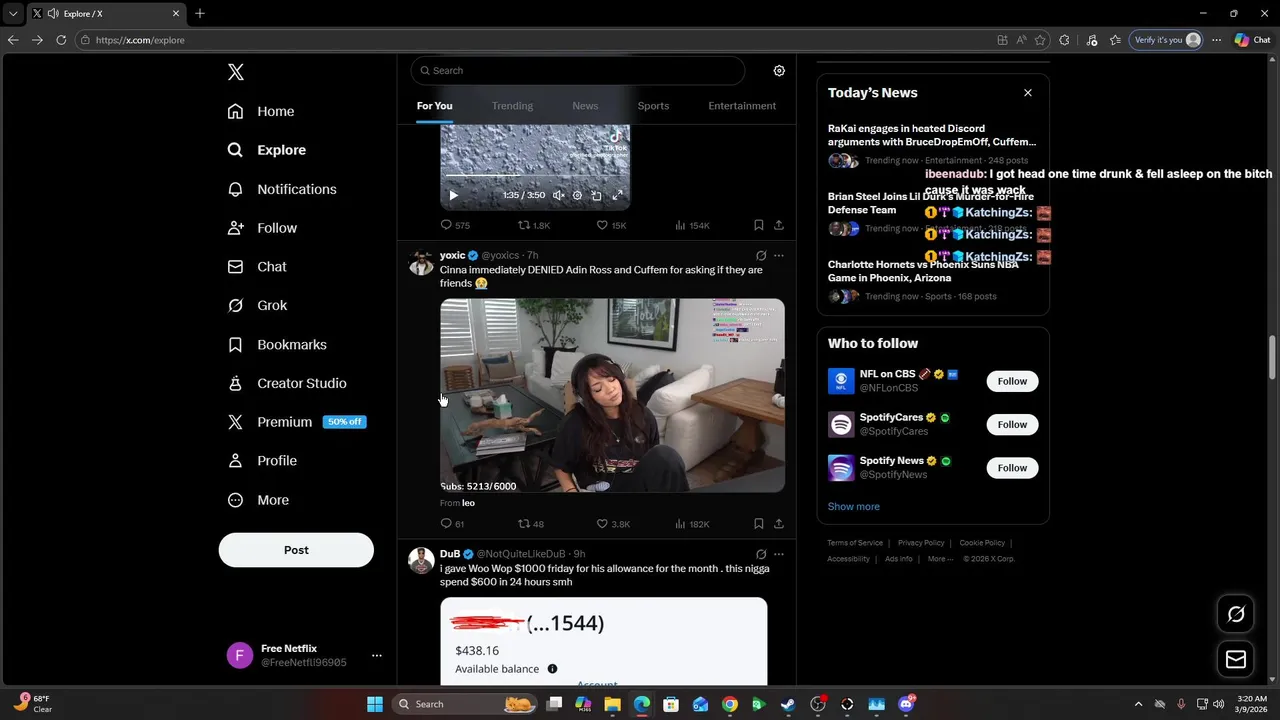
Task: Go to Profile page
Action: 262,461
